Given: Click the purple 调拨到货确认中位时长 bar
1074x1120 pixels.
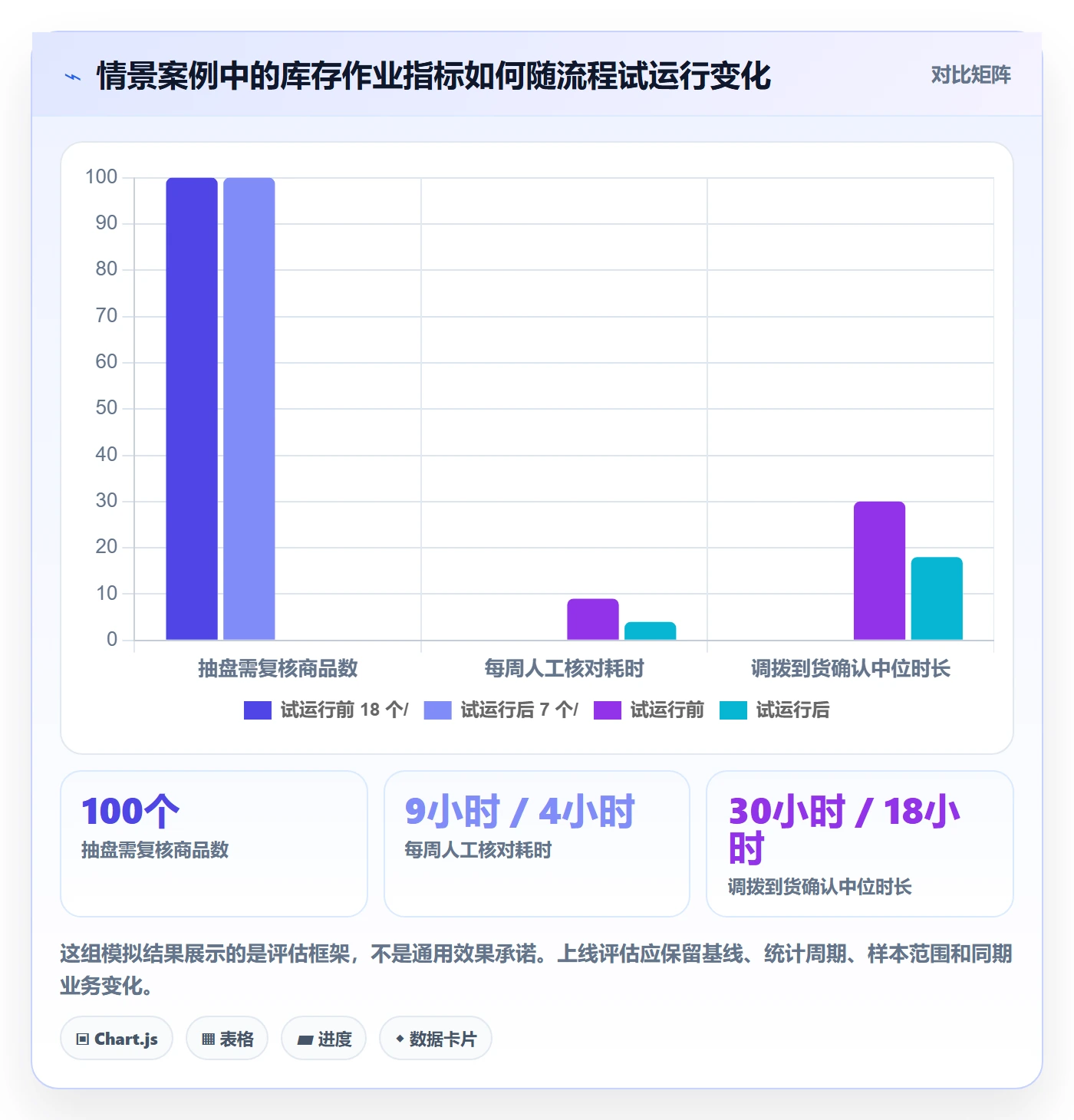Looking at the screenshot, I should click(x=879, y=571).
